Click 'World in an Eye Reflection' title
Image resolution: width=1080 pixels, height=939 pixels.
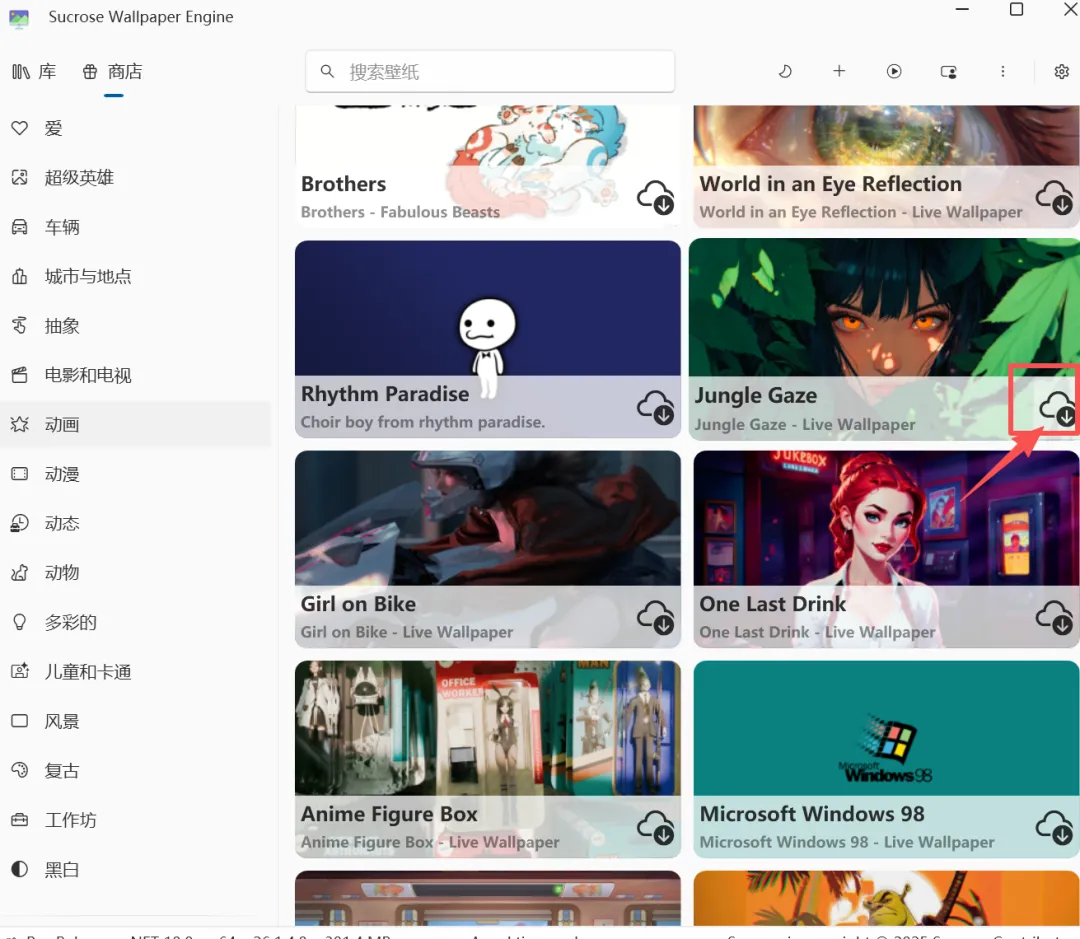[831, 184]
